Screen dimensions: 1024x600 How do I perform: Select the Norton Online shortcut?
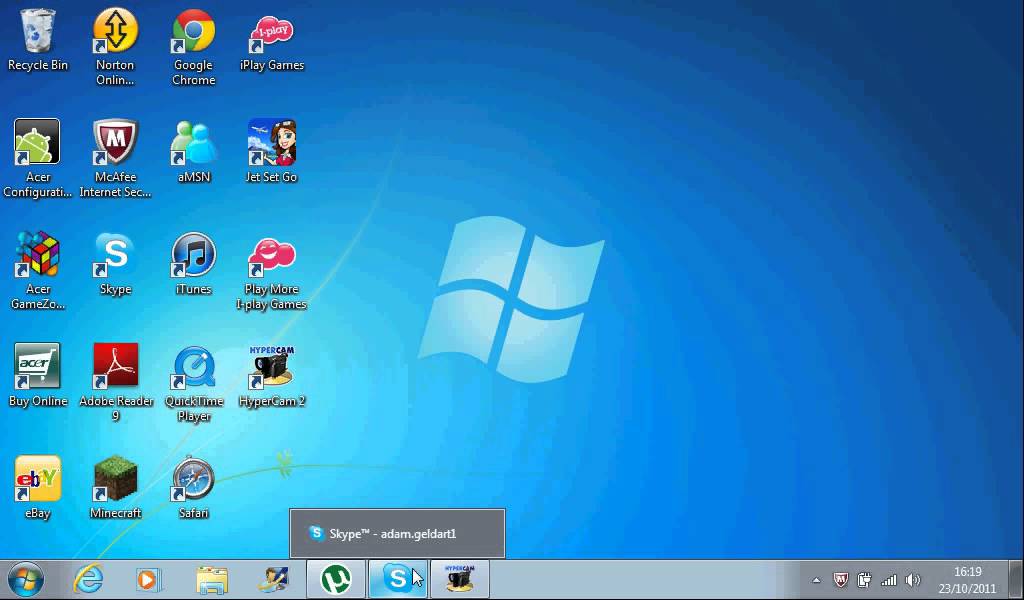pos(115,46)
